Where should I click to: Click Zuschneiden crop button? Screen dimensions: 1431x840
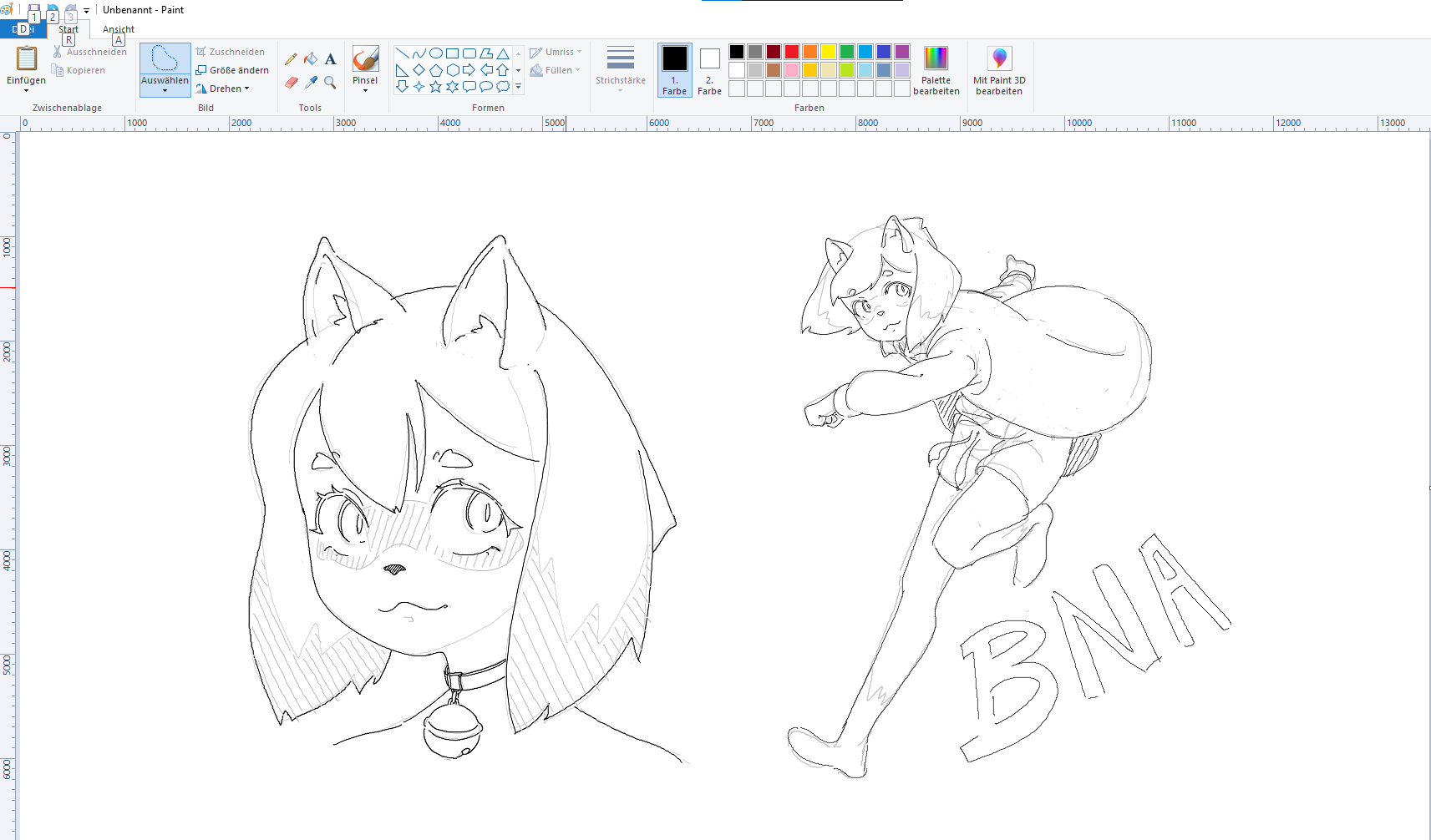231,52
